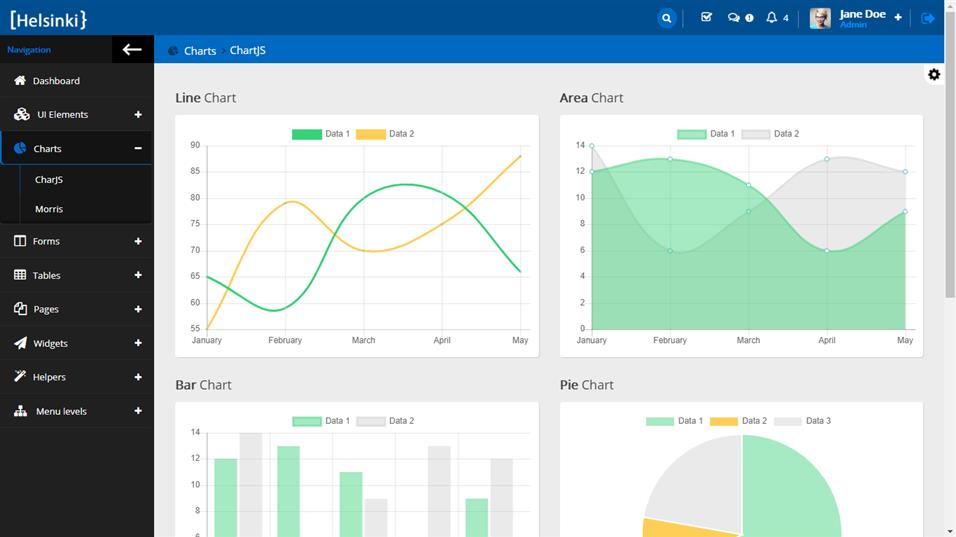Click the breadcrumb pie chart icon
The height and width of the screenshot is (537, 956).
(173, 51)
